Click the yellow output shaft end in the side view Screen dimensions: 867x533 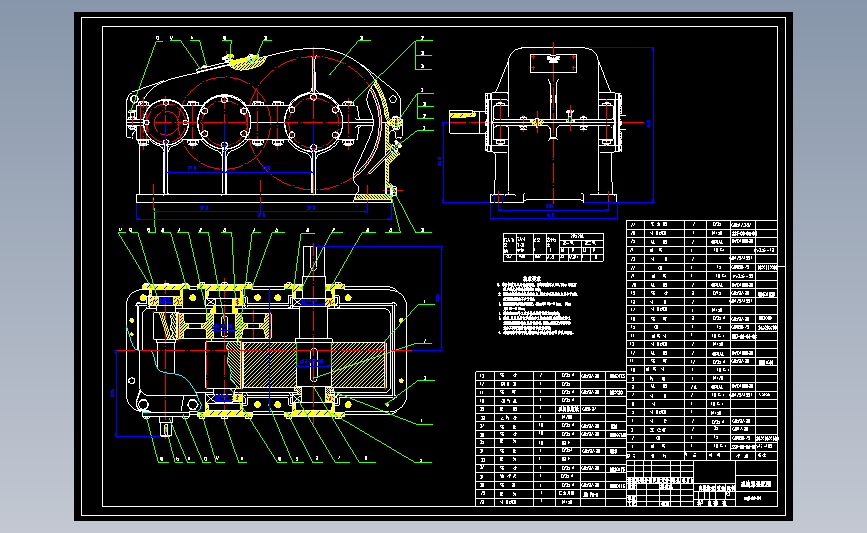click(462, 115)
